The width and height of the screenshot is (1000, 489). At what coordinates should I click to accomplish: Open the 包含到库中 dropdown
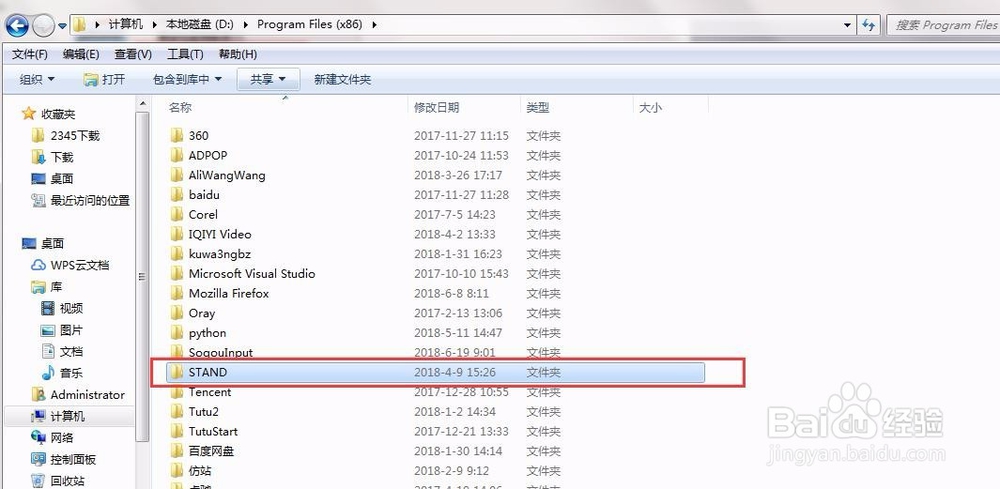click(x=188, y=79)
